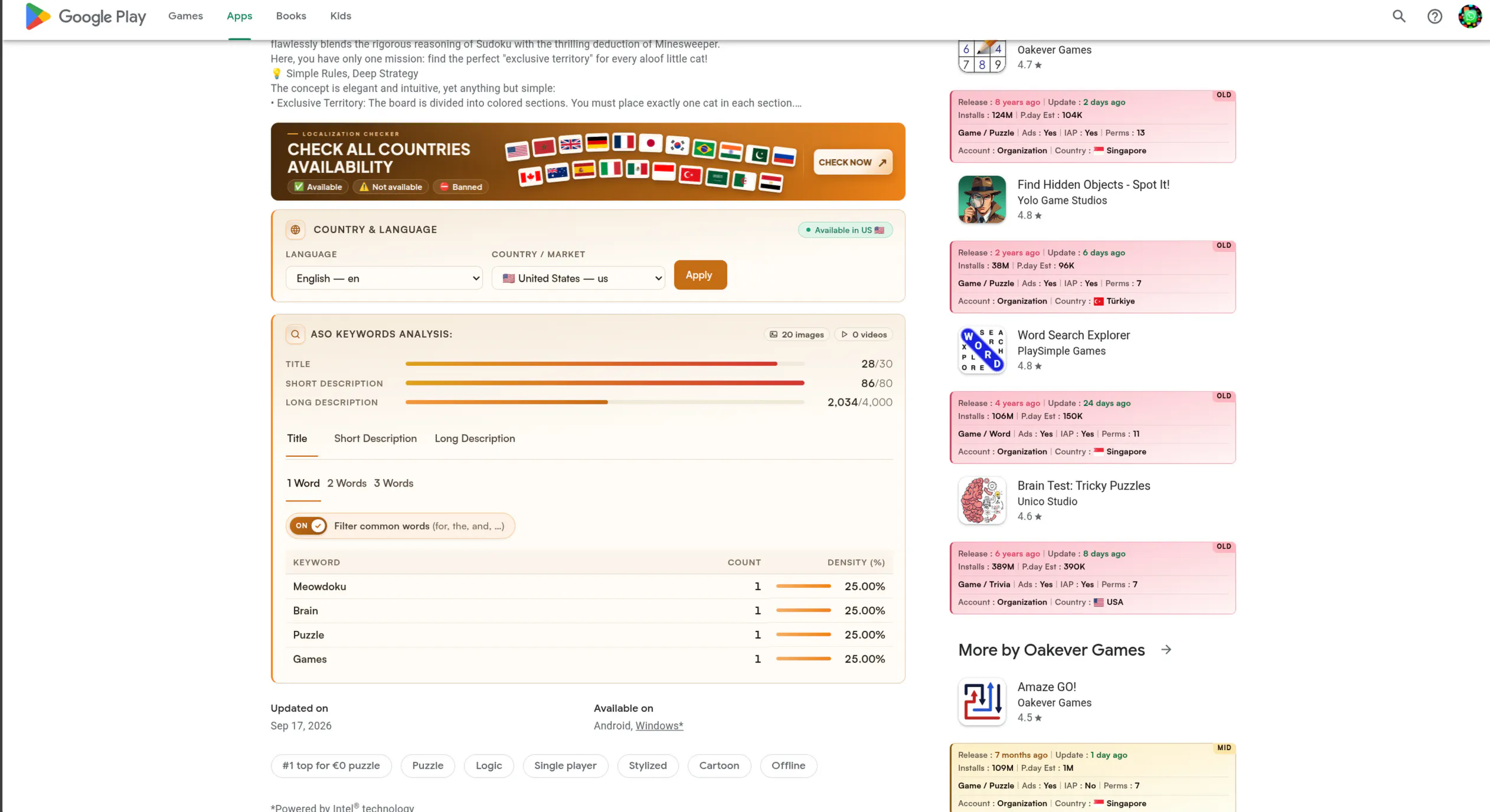
Task: Click the Single player tag chip
Action: 566,766
